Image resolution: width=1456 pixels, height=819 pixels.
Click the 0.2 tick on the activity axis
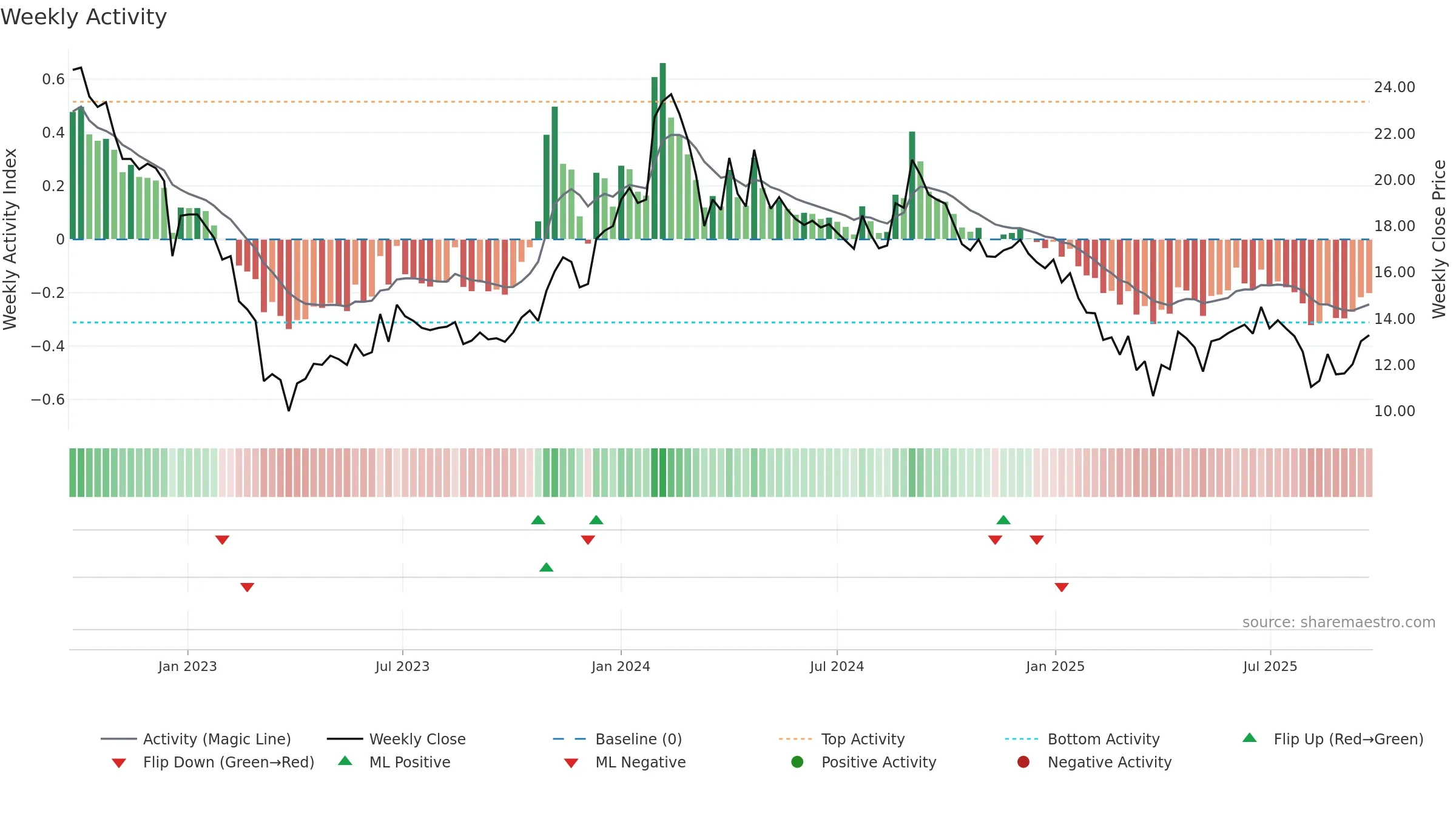[x=53, y=186]
